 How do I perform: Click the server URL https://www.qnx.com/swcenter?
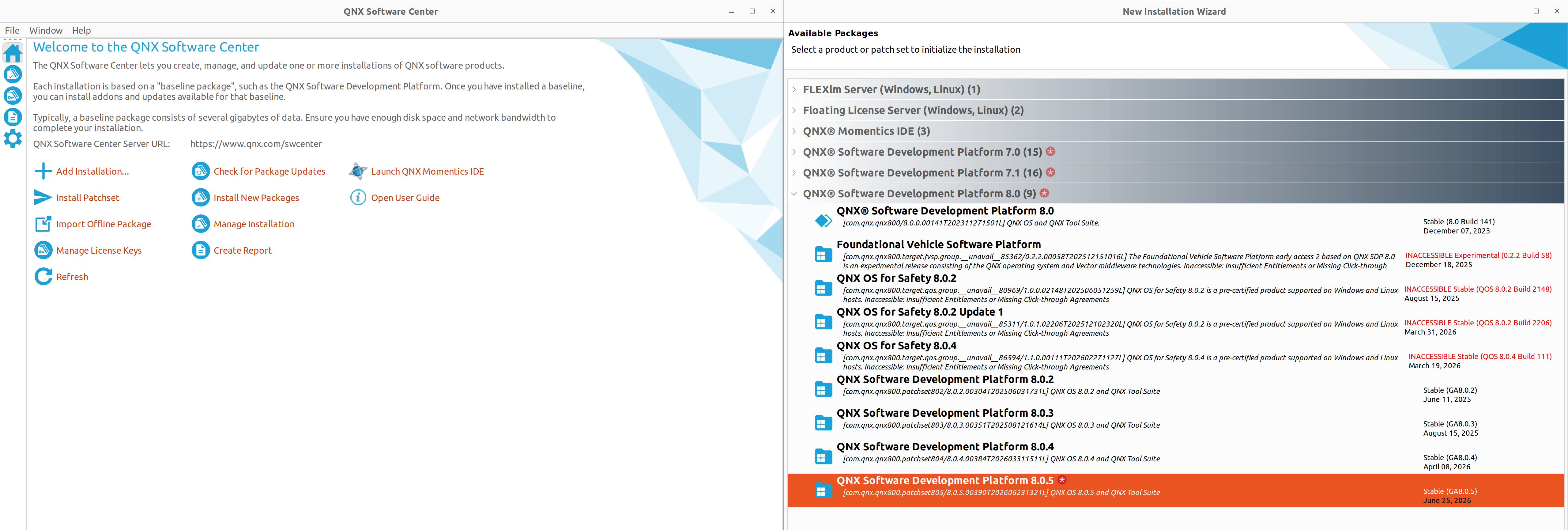pyautogui.click(x=256, y=144)
